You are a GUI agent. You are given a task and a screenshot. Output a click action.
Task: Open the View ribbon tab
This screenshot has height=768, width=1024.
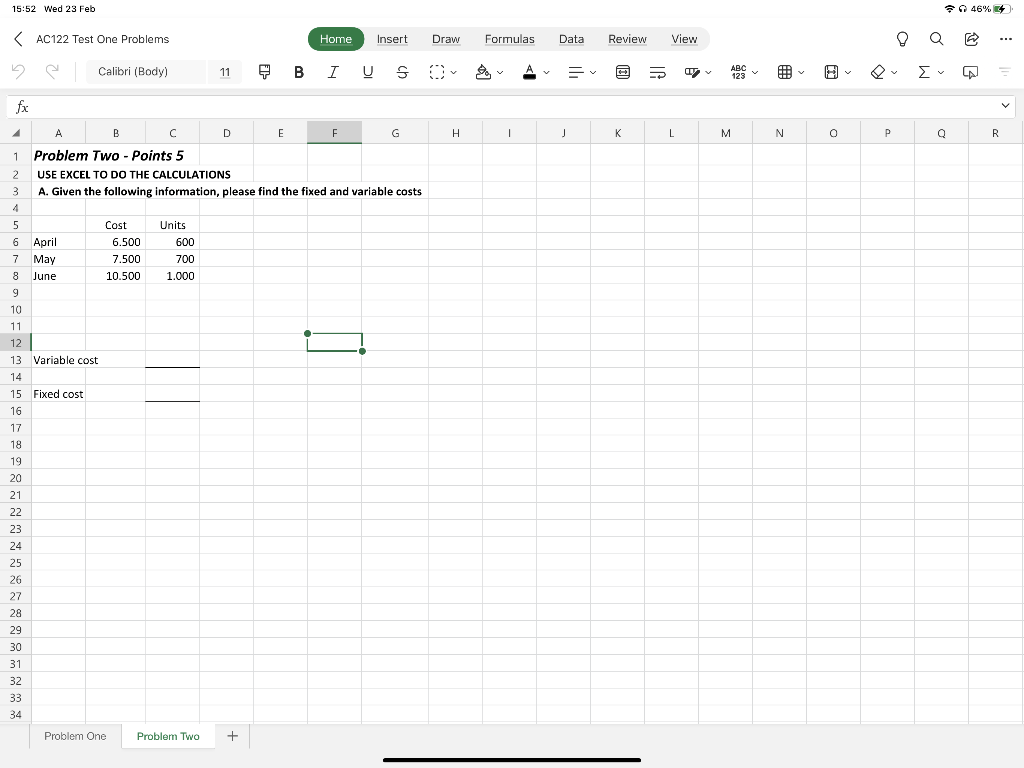684,39
